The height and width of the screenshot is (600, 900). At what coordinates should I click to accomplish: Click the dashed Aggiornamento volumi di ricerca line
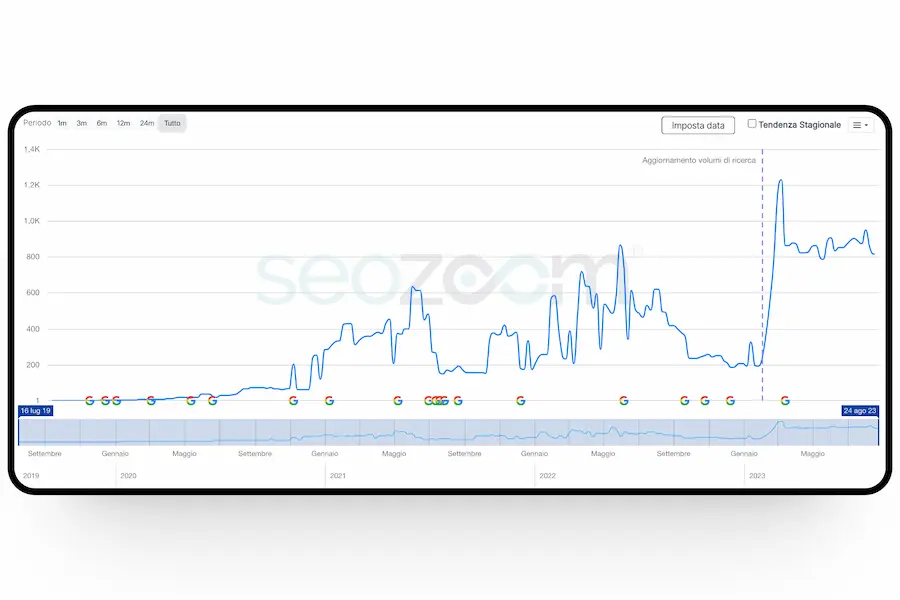click(x=762, y=260)
